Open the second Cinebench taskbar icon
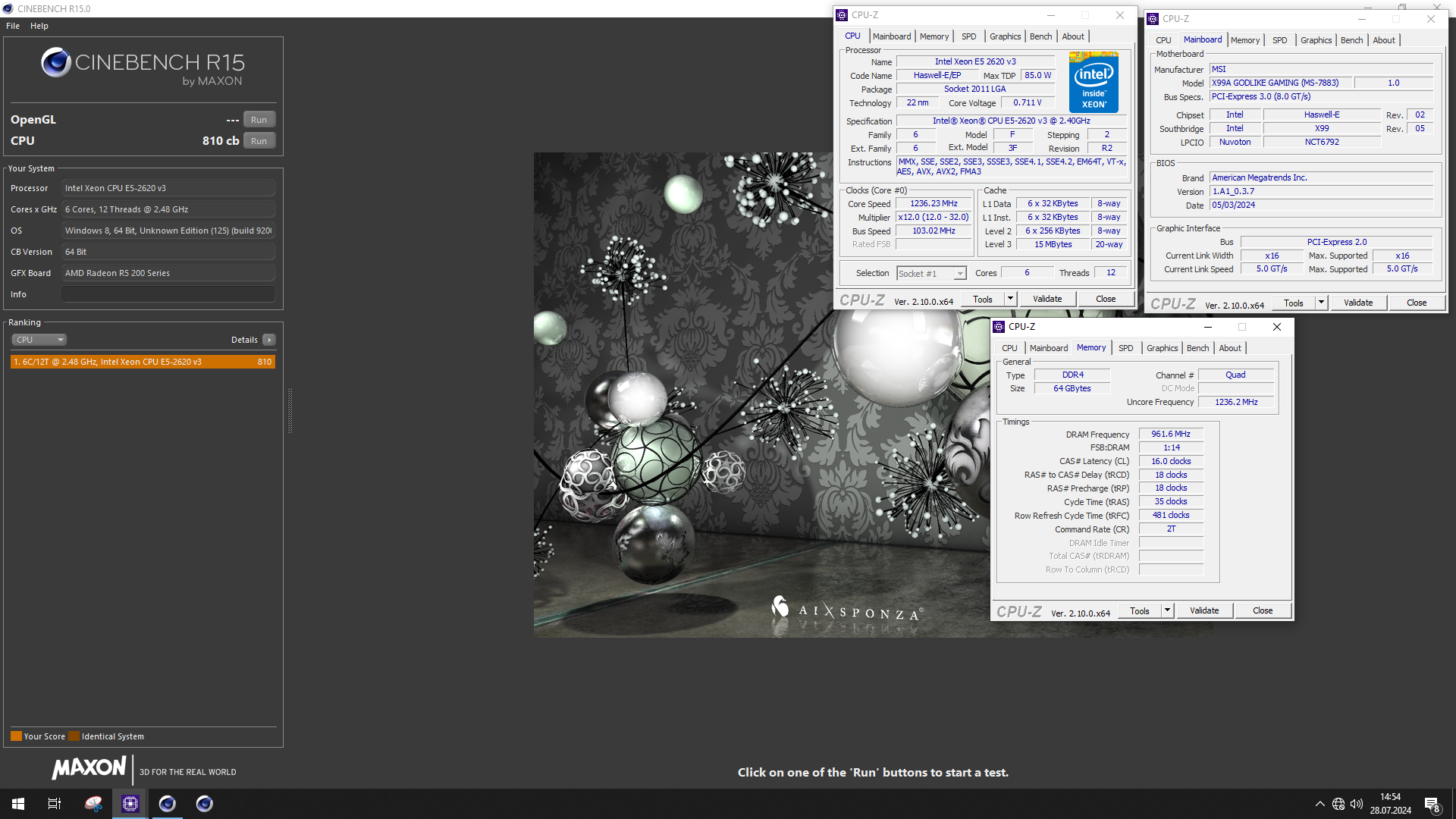 (205, 804)
